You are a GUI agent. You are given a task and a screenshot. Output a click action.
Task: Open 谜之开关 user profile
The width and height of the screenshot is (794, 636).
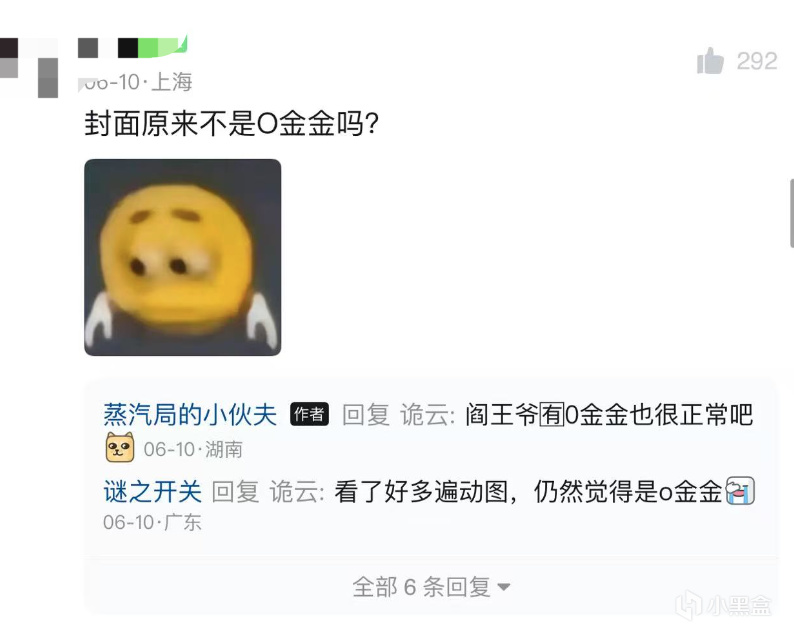coord(152,491)
